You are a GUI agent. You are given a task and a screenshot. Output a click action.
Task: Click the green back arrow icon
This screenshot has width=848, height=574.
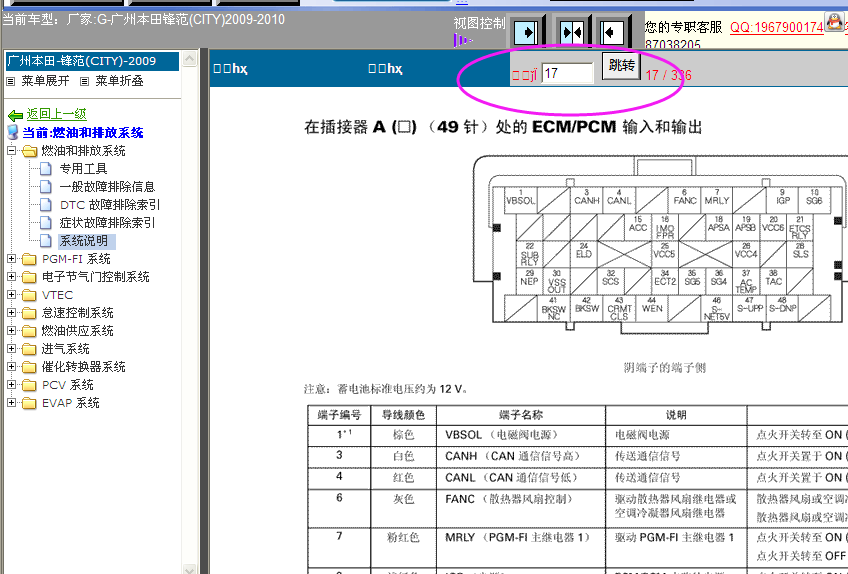tap(15, 115)
